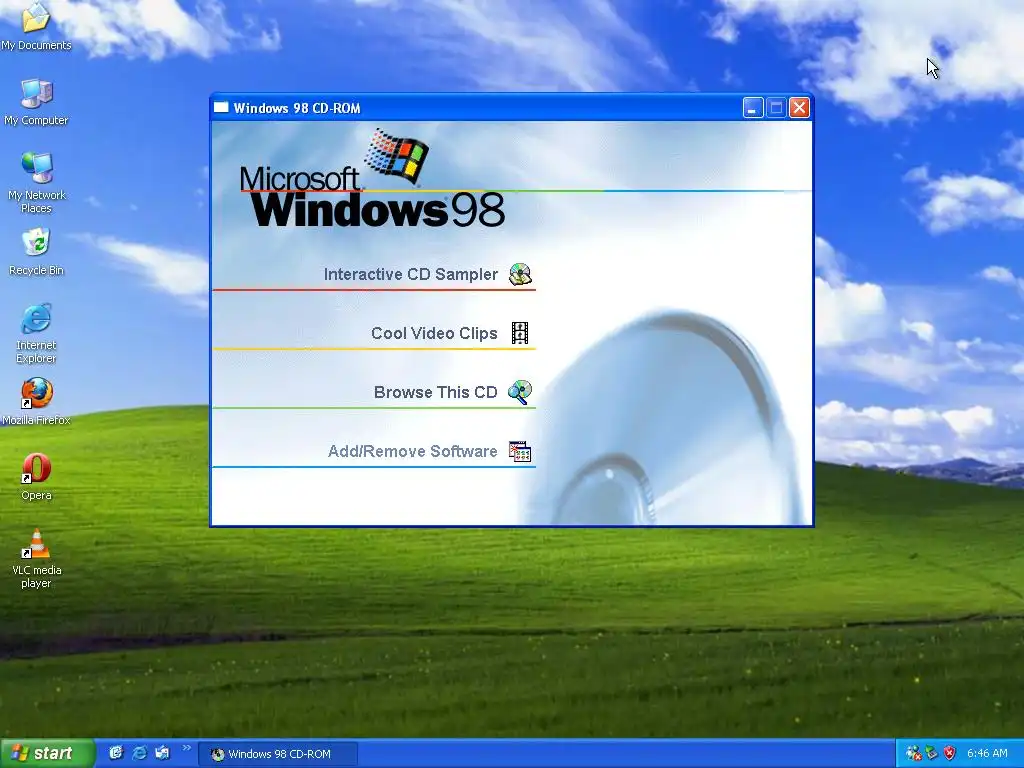Select the Internet Explorer desktop icon
Image resolution: width=1024 pixels, height=768 pixels.
tap(36, 333)
